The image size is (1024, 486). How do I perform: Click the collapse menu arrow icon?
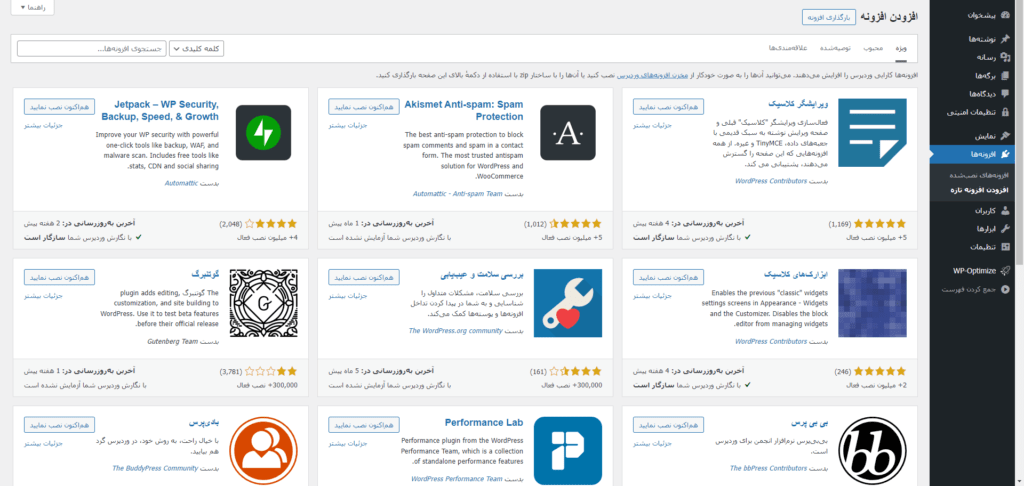coord(1004,289)
